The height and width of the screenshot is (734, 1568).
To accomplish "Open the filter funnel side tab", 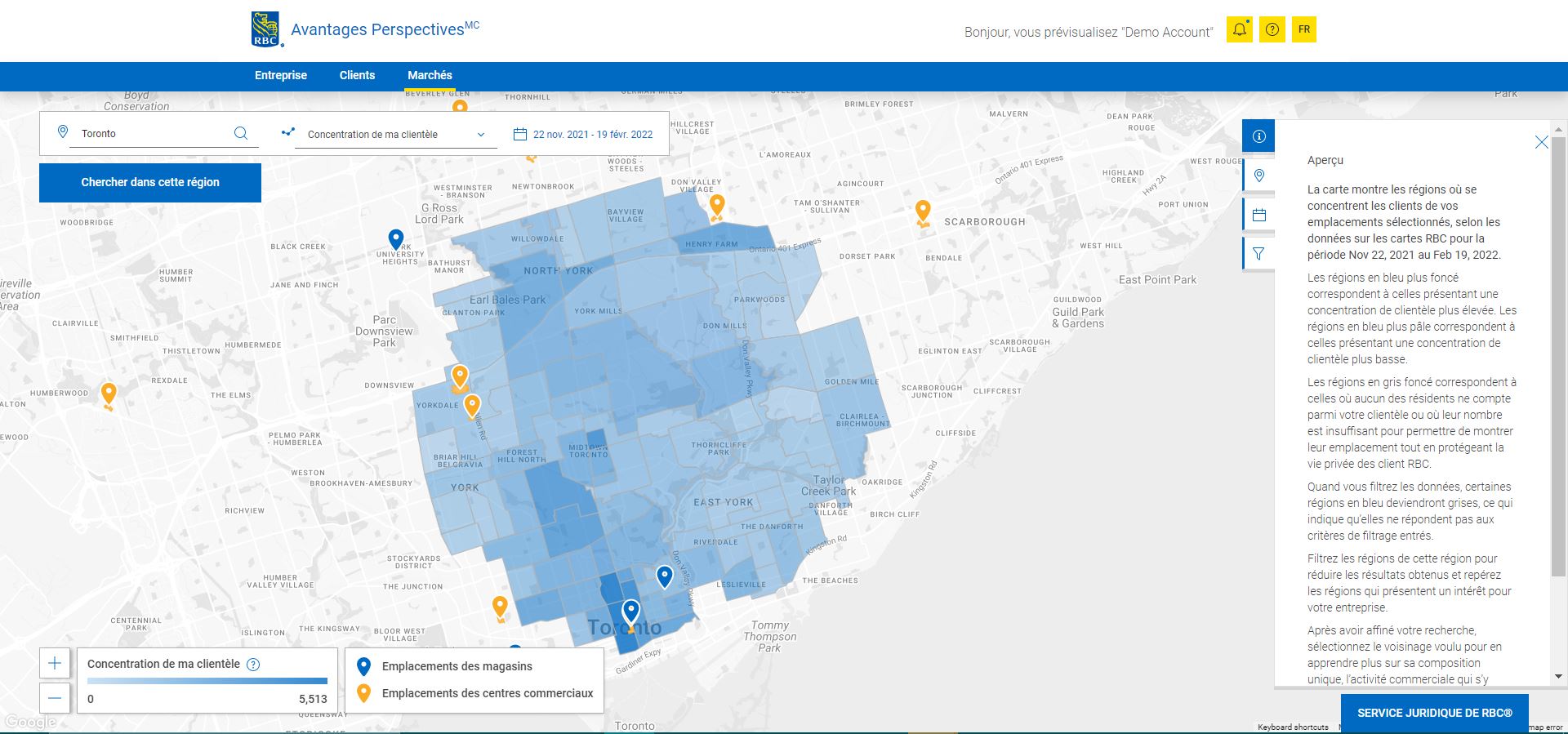I will coord(1258,254).
